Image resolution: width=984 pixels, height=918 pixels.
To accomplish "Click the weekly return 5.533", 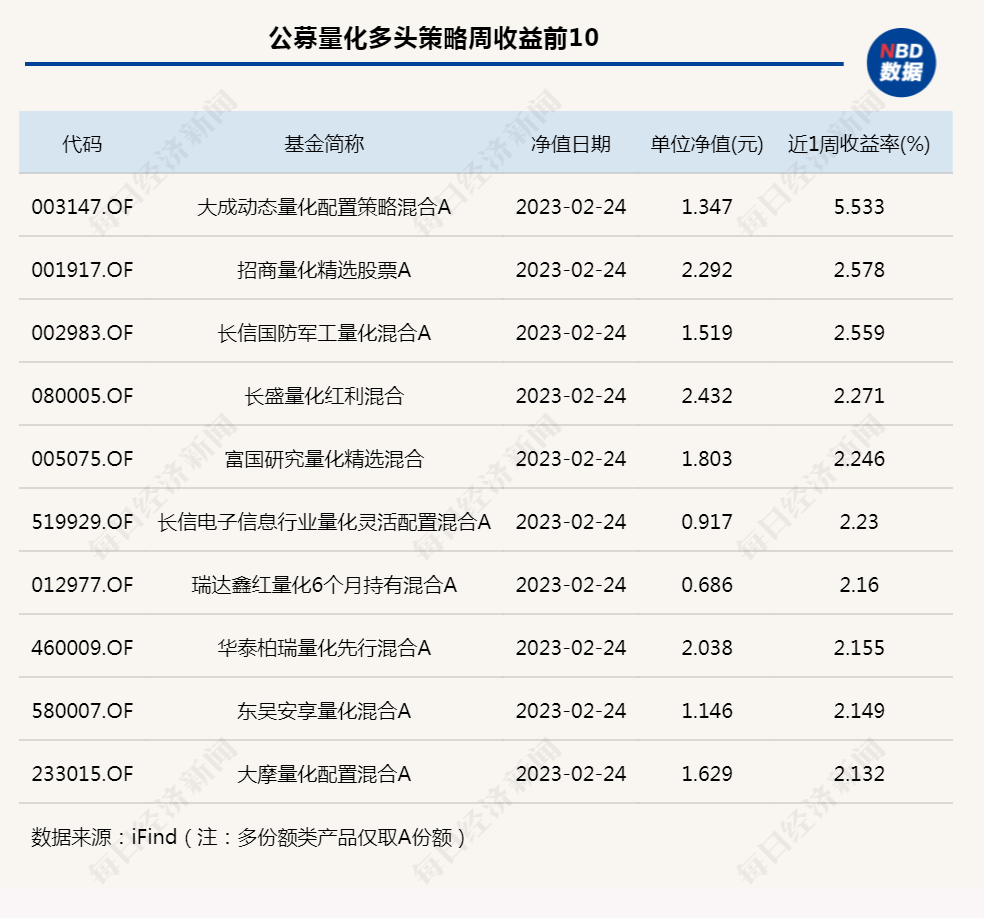I will 859,206.
